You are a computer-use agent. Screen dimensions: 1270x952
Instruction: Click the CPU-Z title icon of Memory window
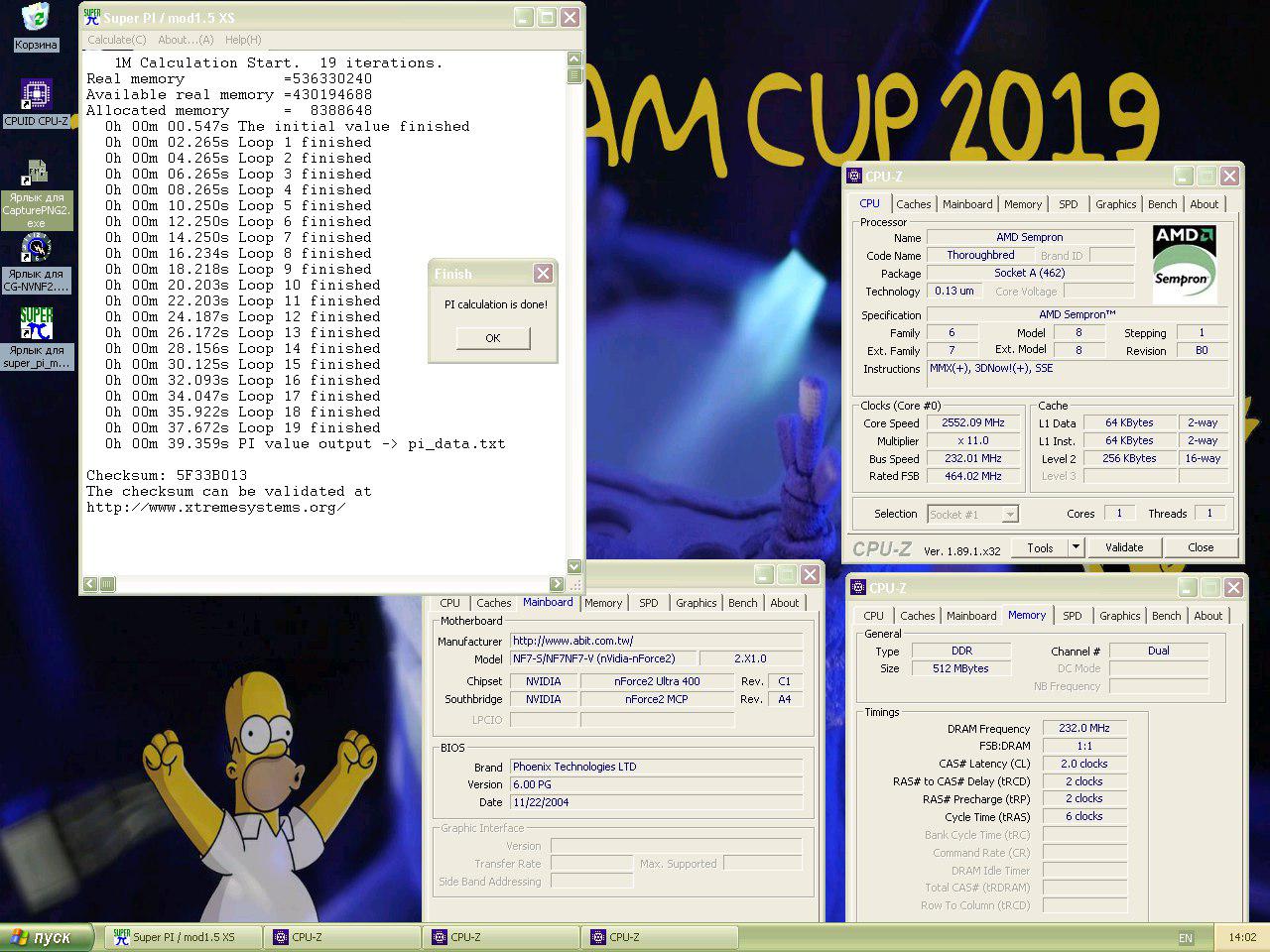tap(858, 587)
